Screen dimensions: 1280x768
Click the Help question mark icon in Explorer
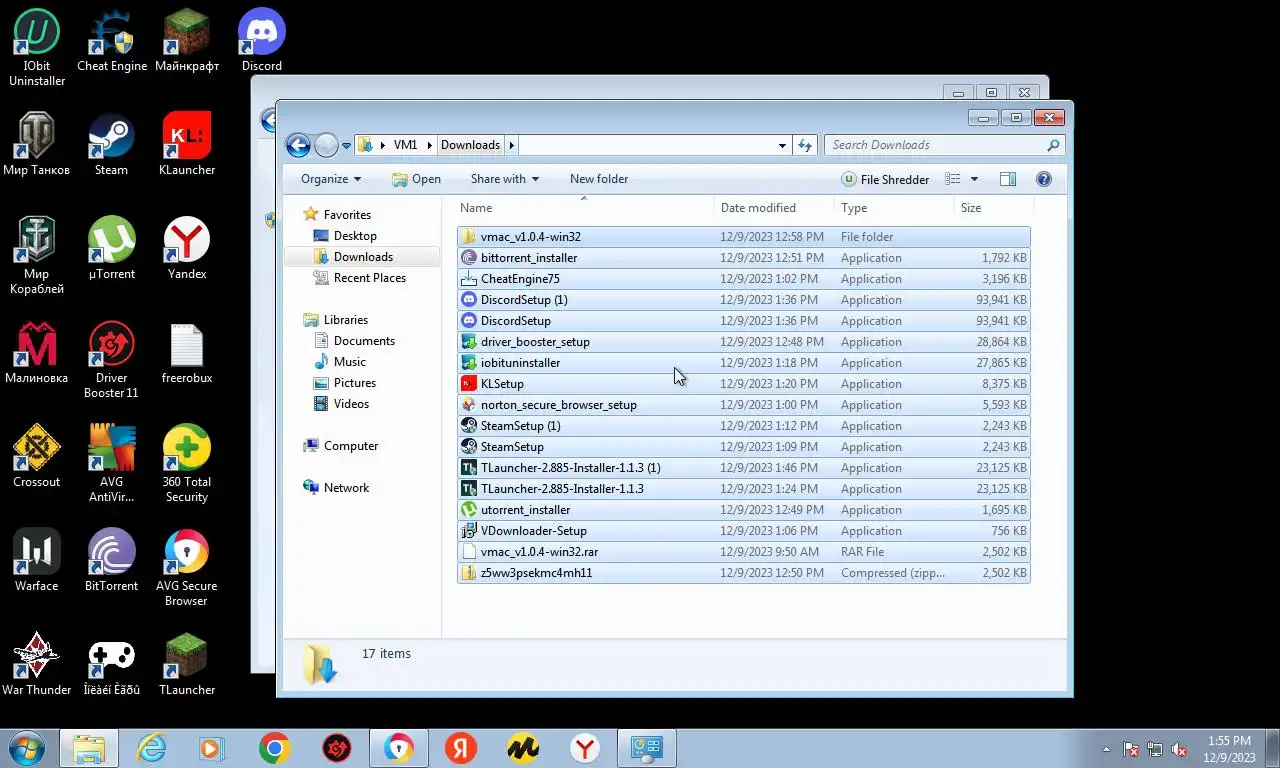coord(1044,179)
